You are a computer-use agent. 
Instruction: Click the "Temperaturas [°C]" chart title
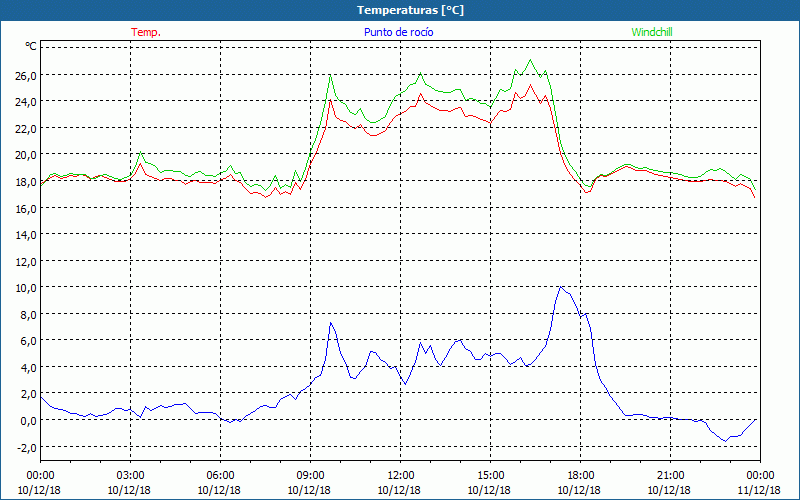[x=410, y=10]
